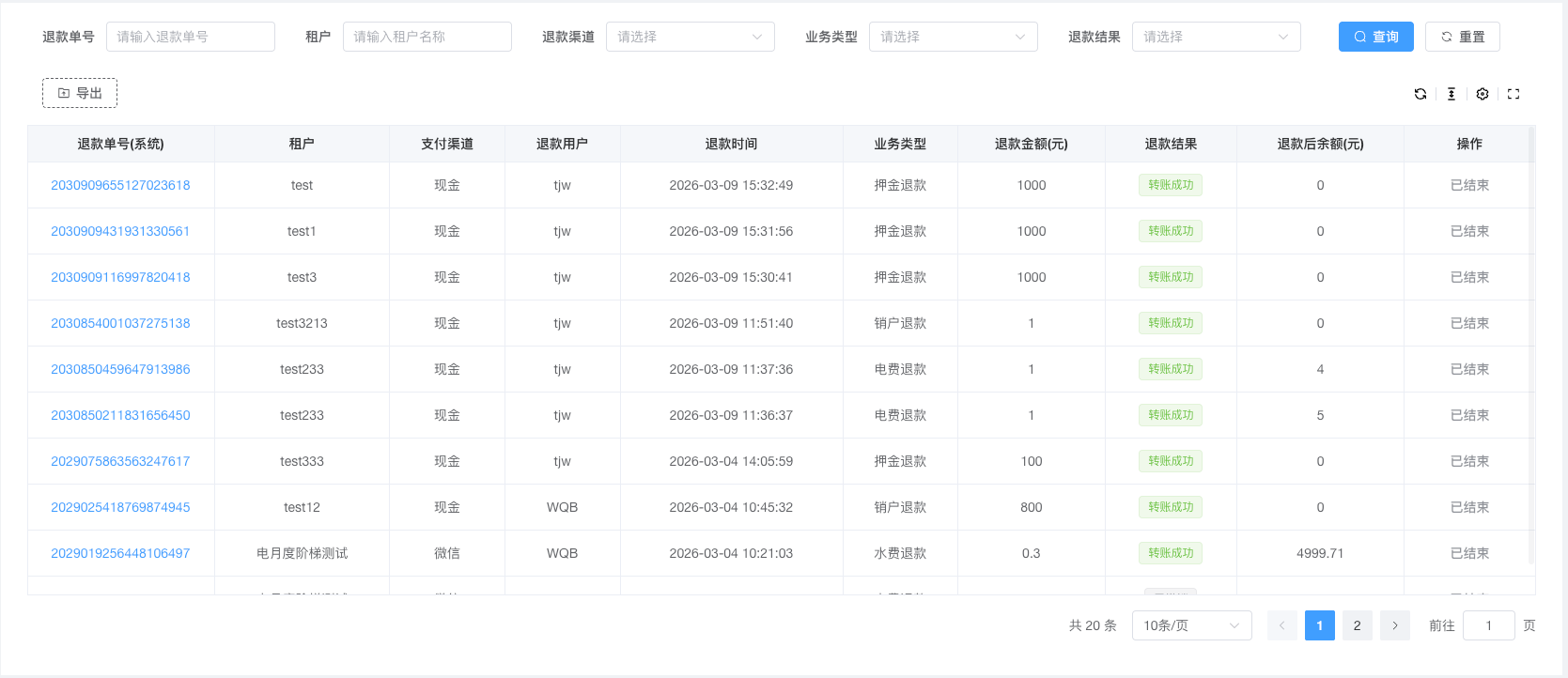The width and height of the screenshot is (1568, 678).
Task: Click the amount 800 cell
Action: [x=1031, y=507]
